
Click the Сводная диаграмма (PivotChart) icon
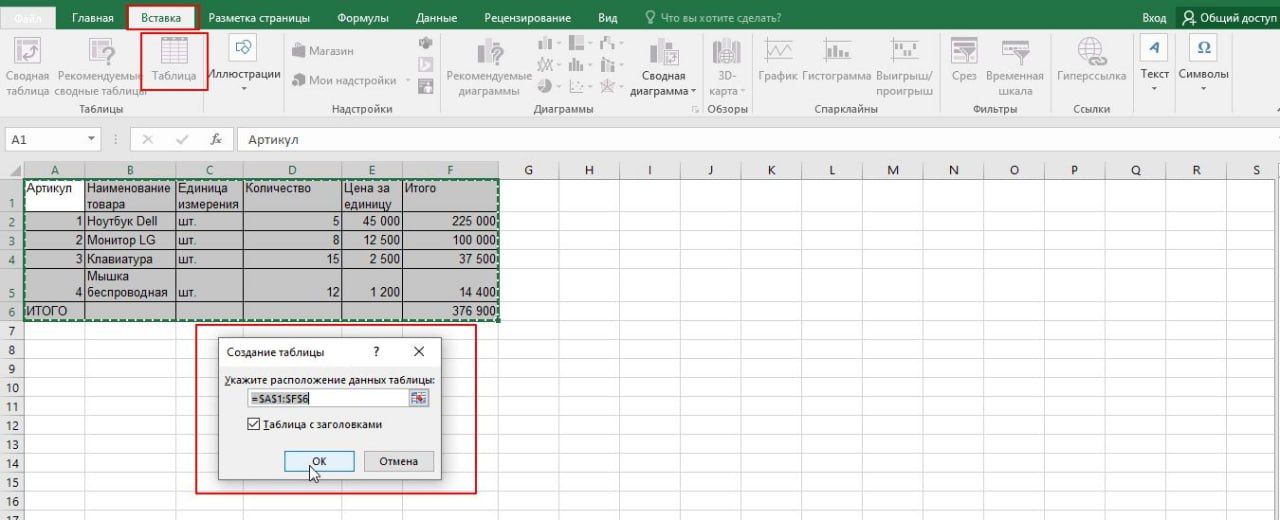click(663, 52)
